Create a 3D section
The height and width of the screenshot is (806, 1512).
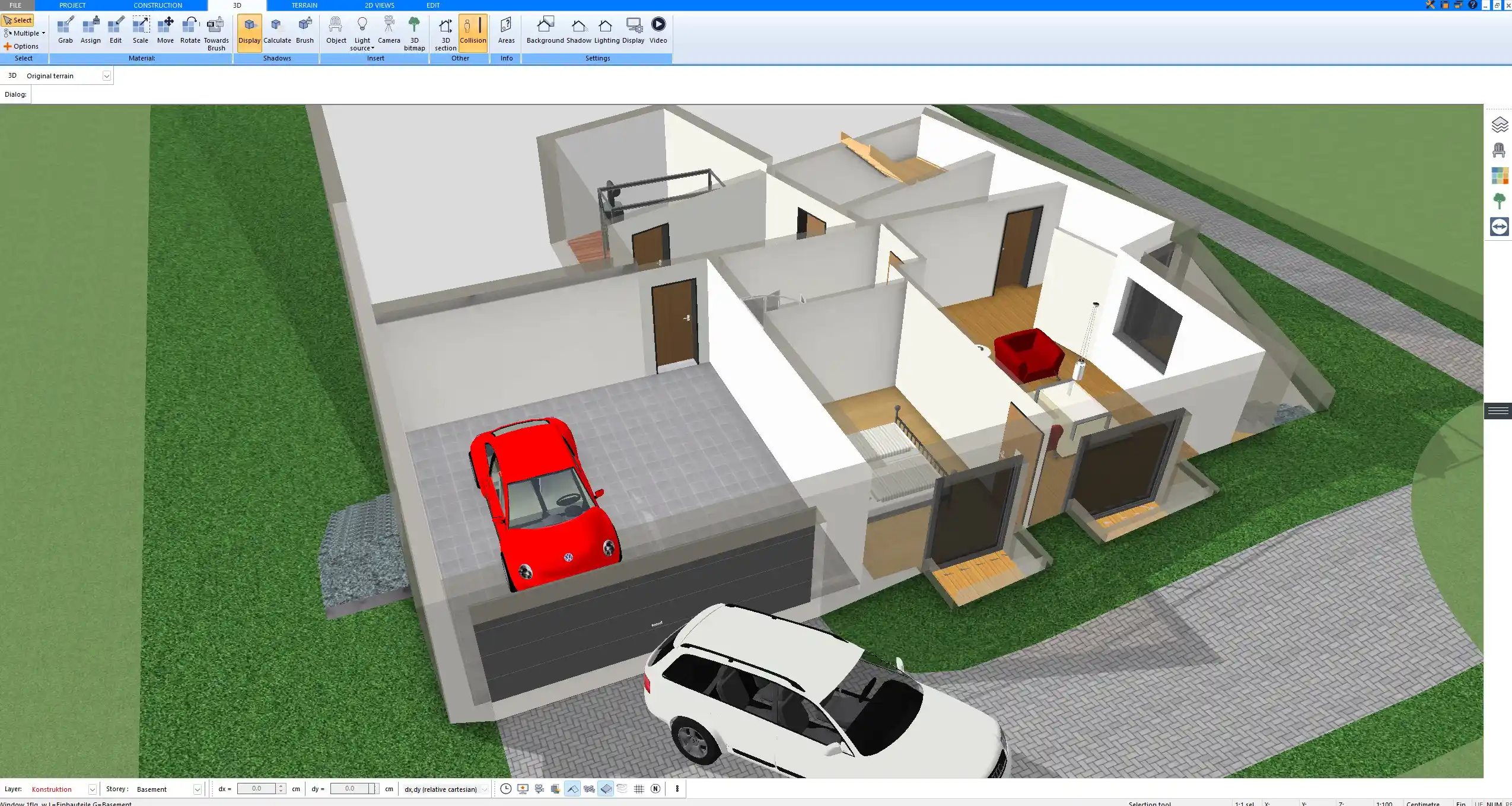point(445,34)
